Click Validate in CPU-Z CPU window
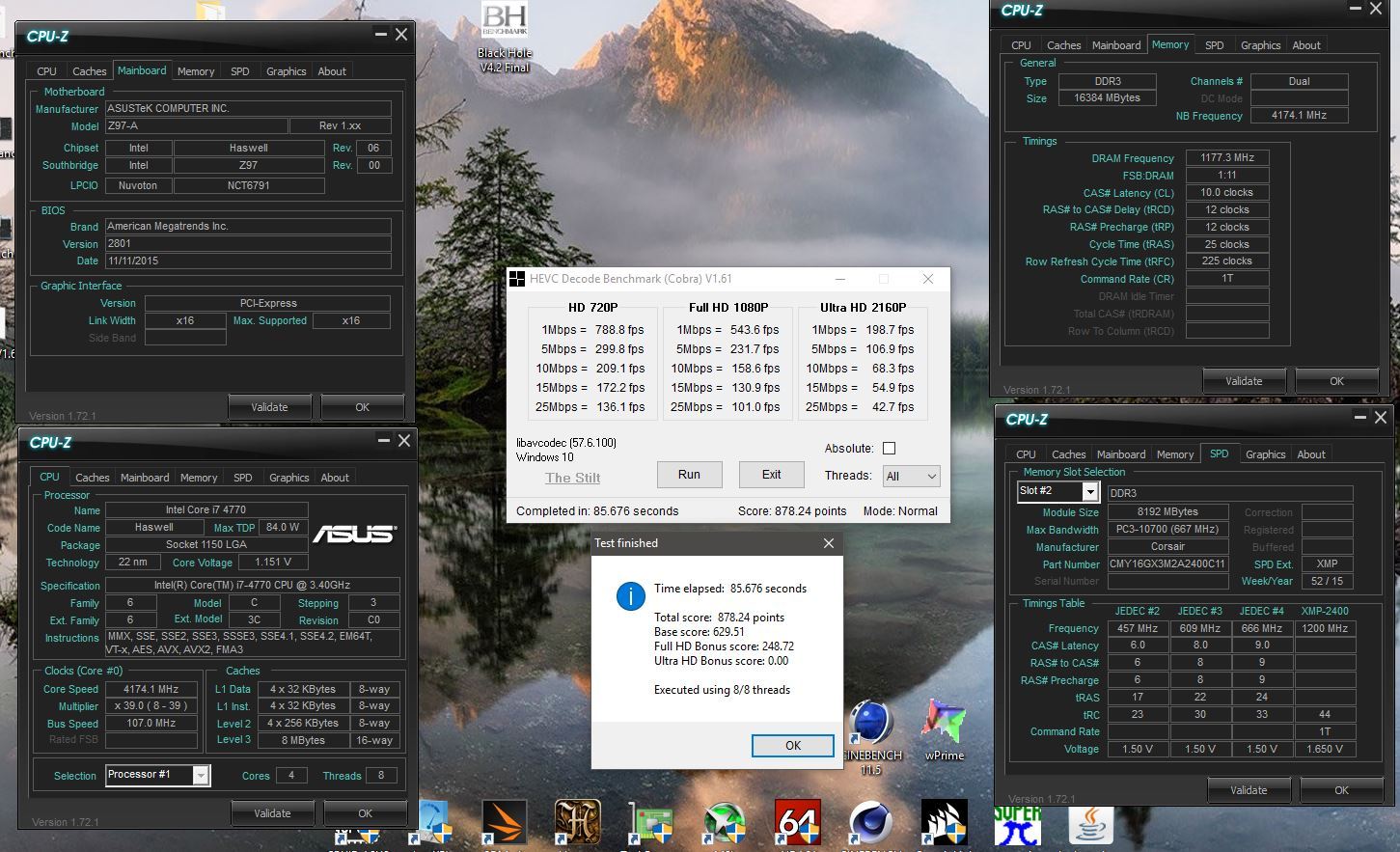The height and width of the screenshot is (852, 1400). pos(272,813)
